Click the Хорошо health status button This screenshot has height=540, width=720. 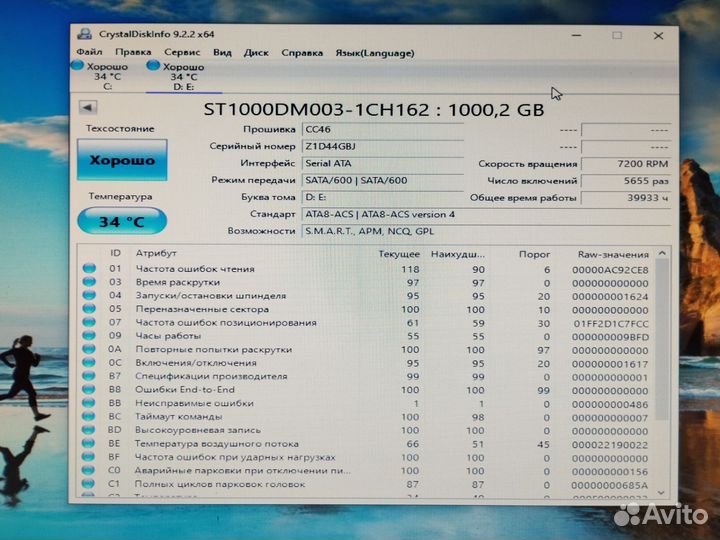coord(122,160)
